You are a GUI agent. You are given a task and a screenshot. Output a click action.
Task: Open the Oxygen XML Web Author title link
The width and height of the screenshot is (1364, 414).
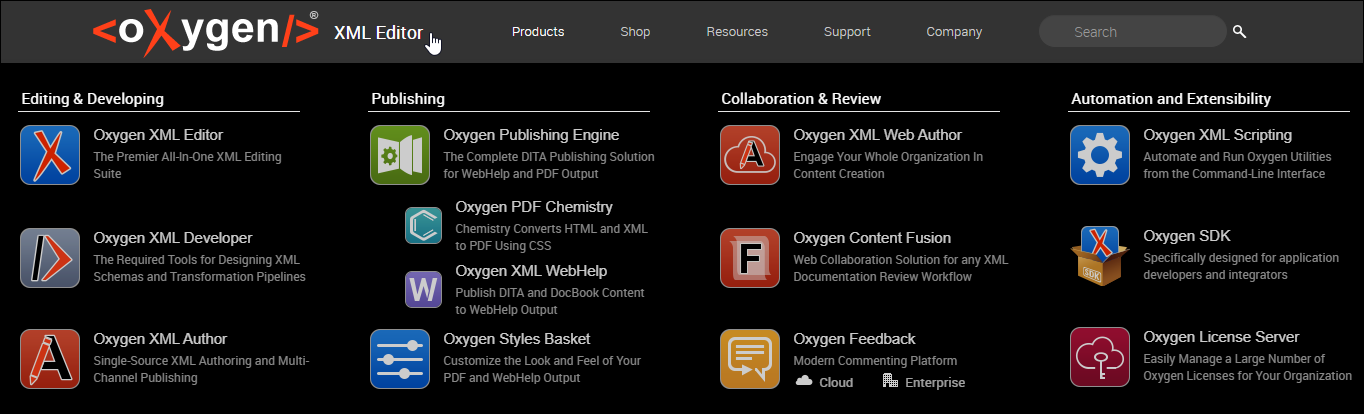[x=878, y=135]
